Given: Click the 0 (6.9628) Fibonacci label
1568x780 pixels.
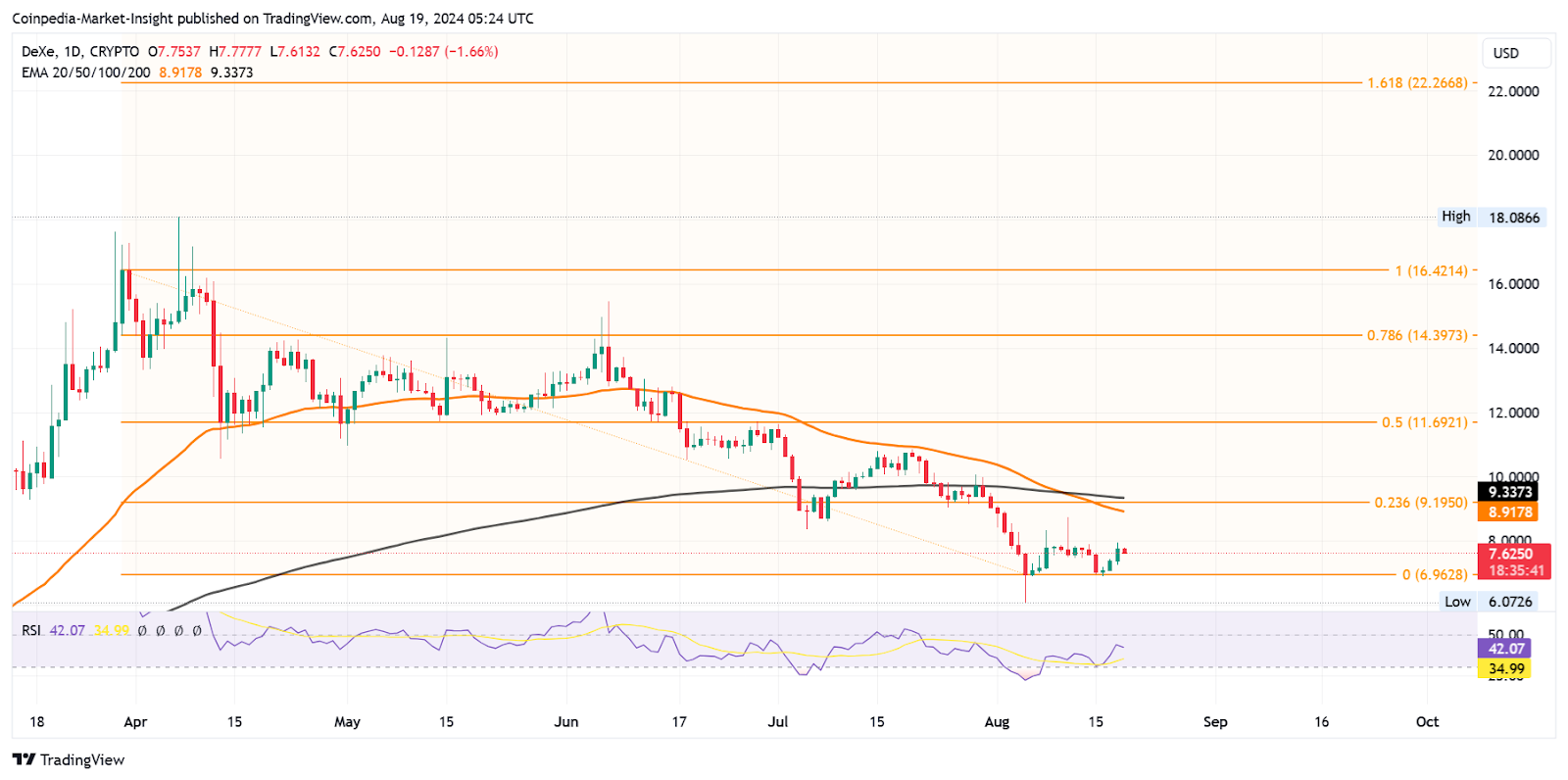Looking at the screenshot, I should [1435, 575].
